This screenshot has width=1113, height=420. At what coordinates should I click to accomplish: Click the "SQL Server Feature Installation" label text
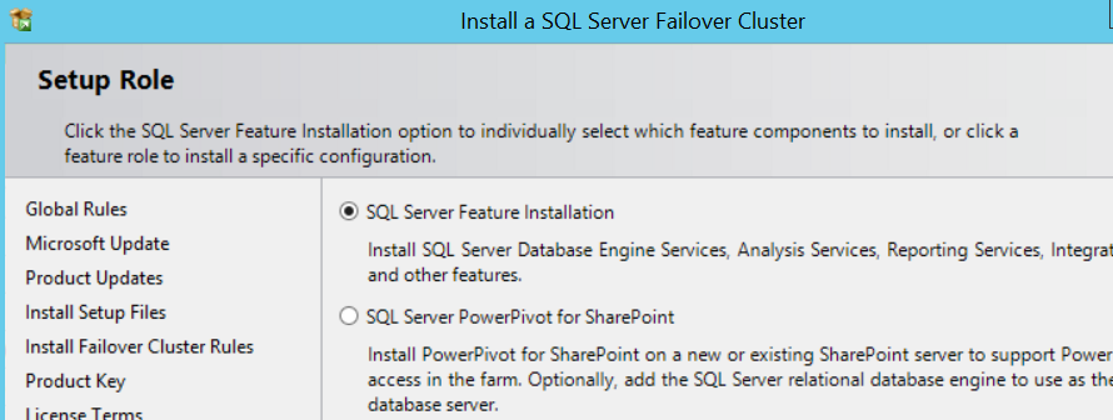click(x=490, y=212)
